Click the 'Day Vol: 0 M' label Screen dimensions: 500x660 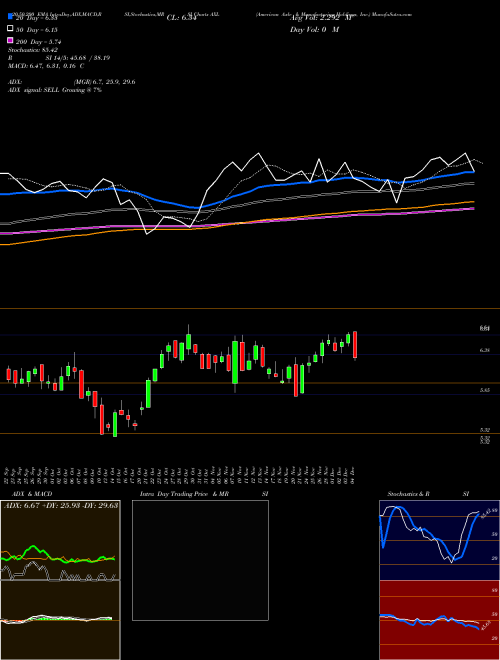click(314, 29)
